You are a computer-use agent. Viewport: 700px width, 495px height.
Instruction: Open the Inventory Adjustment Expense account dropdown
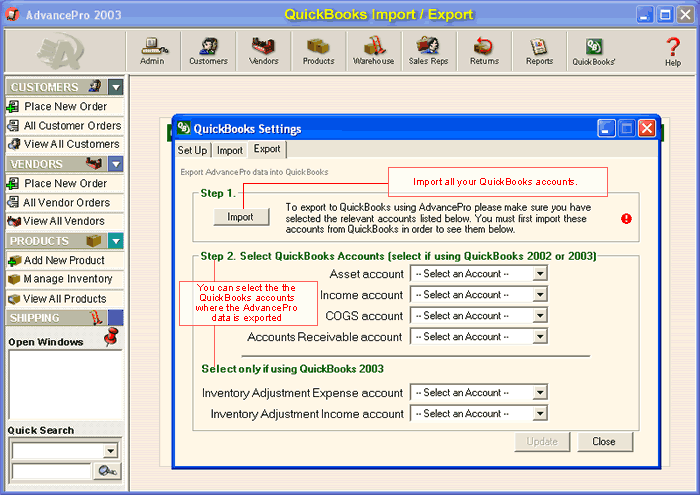click(540, 393)
